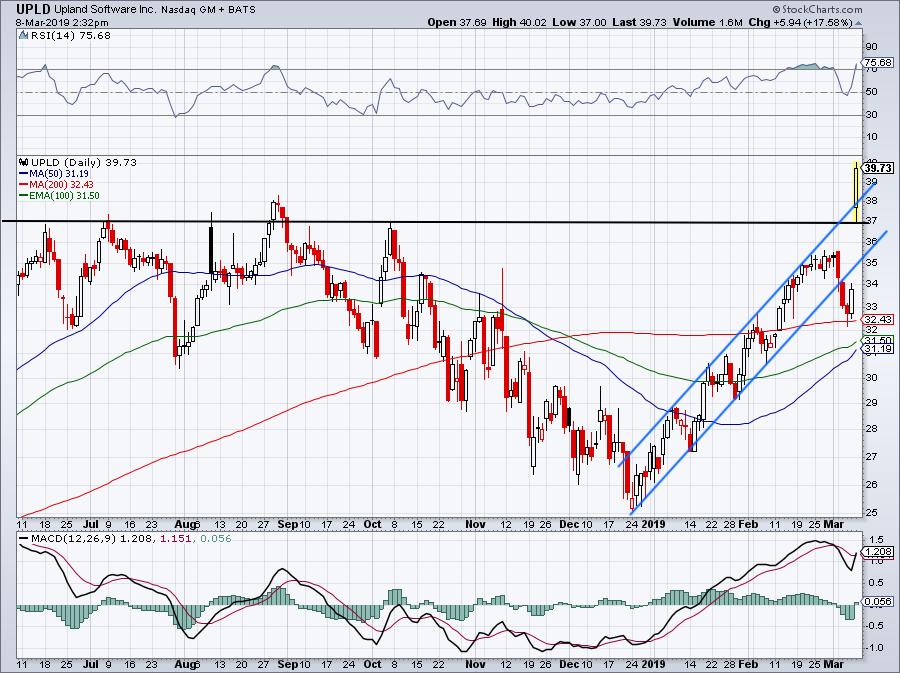Screen dimensions: 900x673
Task: Click the -1.0 level on the MACD axis
Action: coord(874,648)
